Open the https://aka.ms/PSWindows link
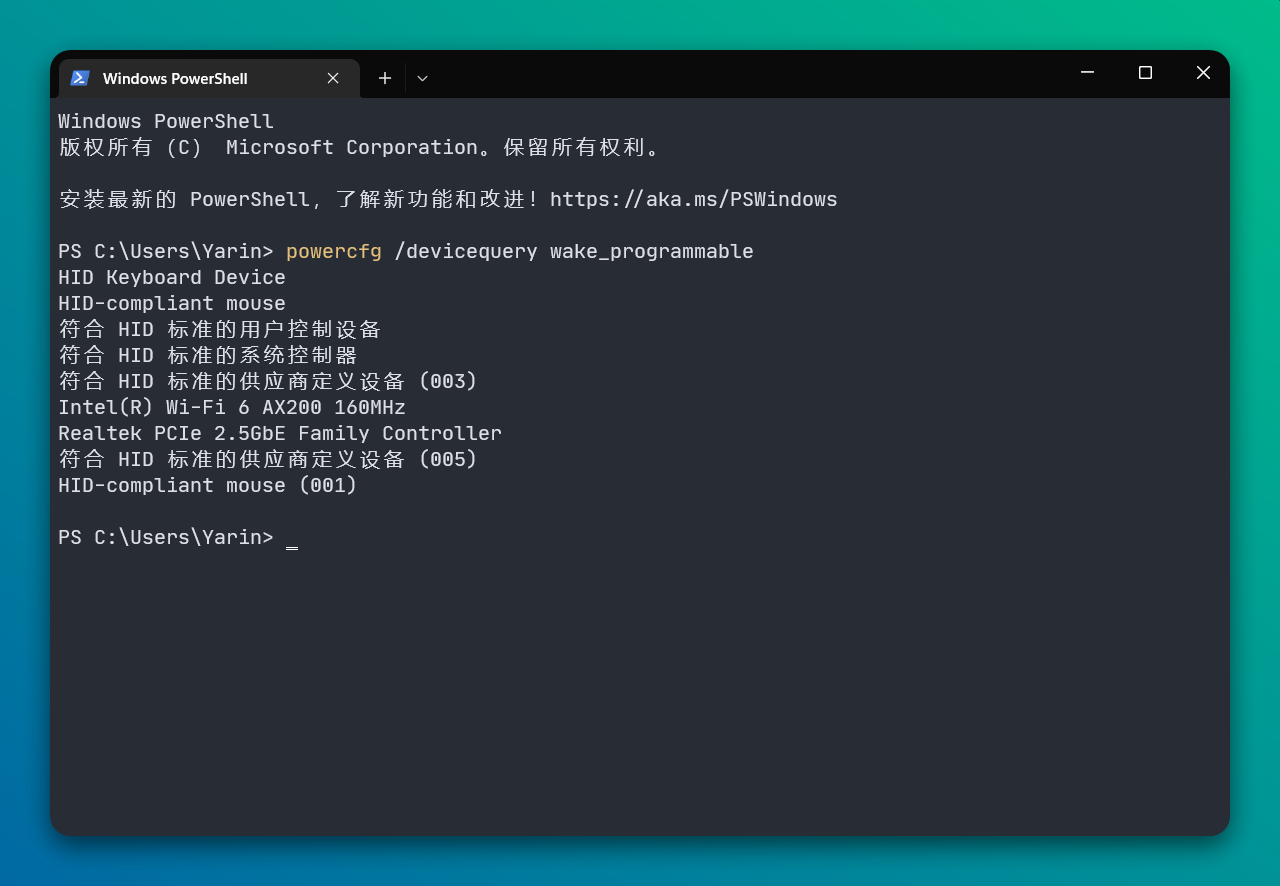 click(x=694, y=199)
